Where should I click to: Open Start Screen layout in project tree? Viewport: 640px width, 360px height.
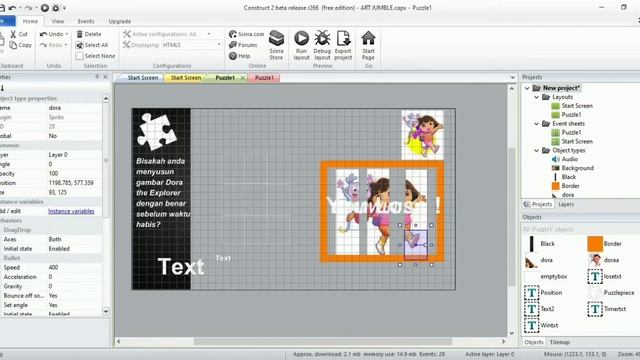(572, 106)
